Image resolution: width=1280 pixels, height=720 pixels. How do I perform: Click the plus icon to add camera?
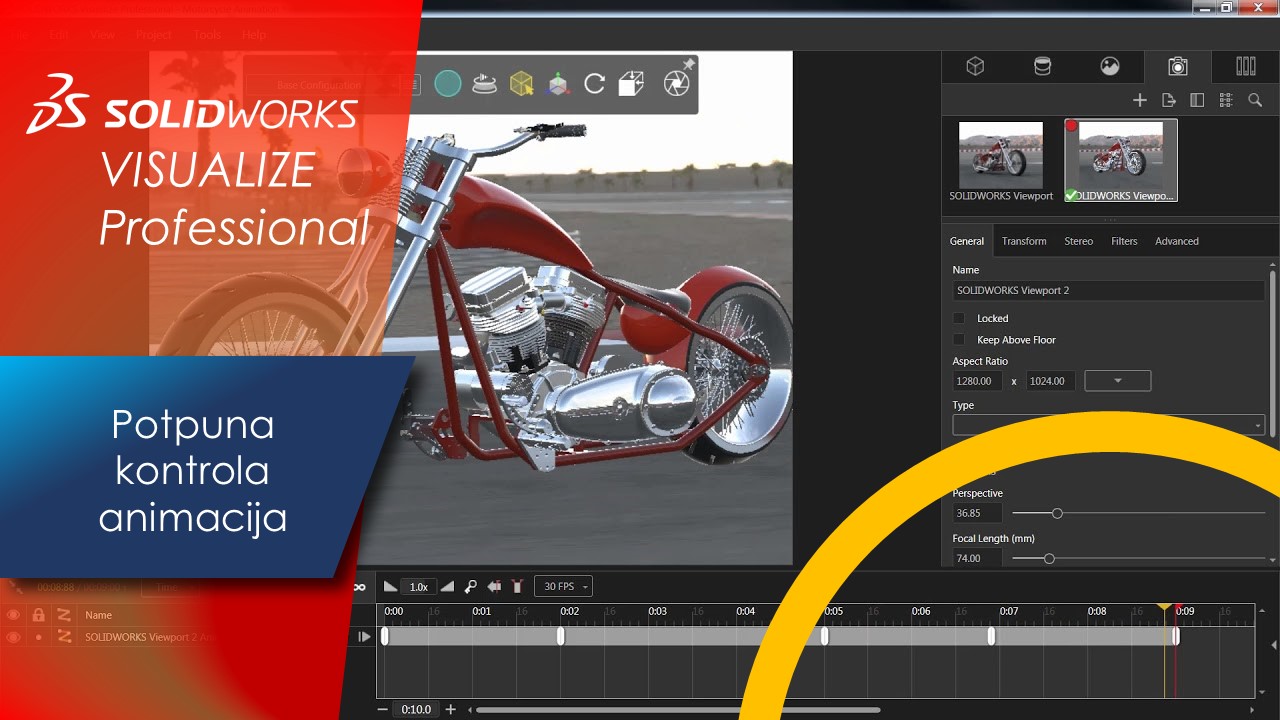[1139, 100]
